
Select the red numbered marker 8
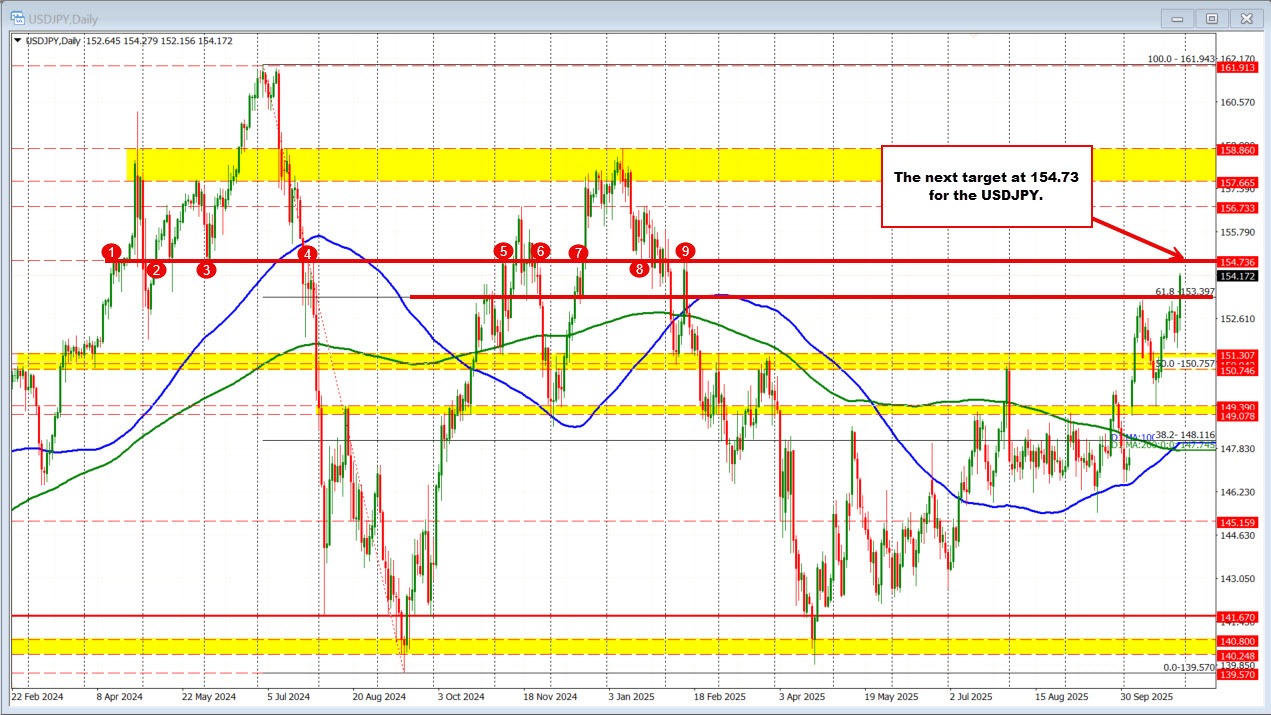point(639,268)
